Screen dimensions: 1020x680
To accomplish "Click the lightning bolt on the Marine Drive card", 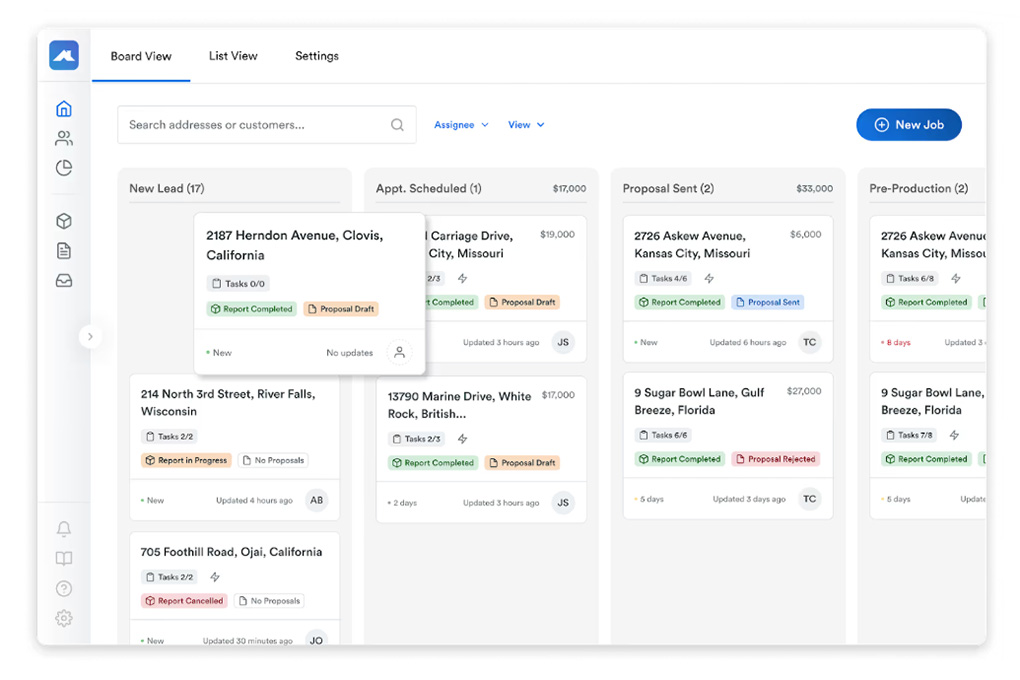I will point(462,438).
